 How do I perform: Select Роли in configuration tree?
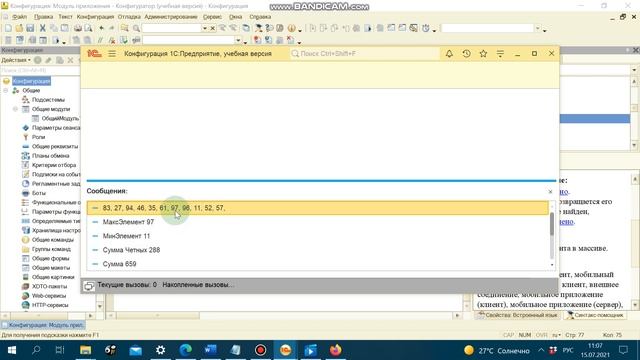(x=38, y=137)
